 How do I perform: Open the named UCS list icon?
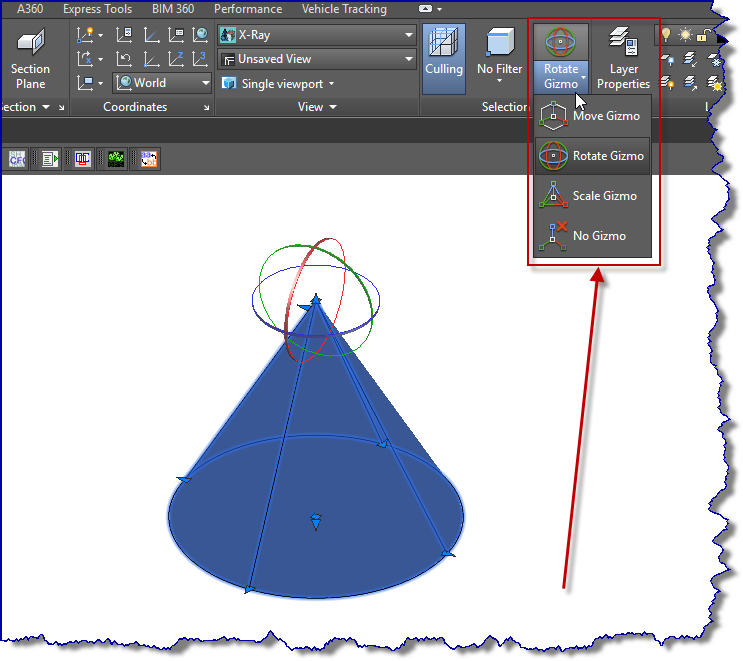176,35
